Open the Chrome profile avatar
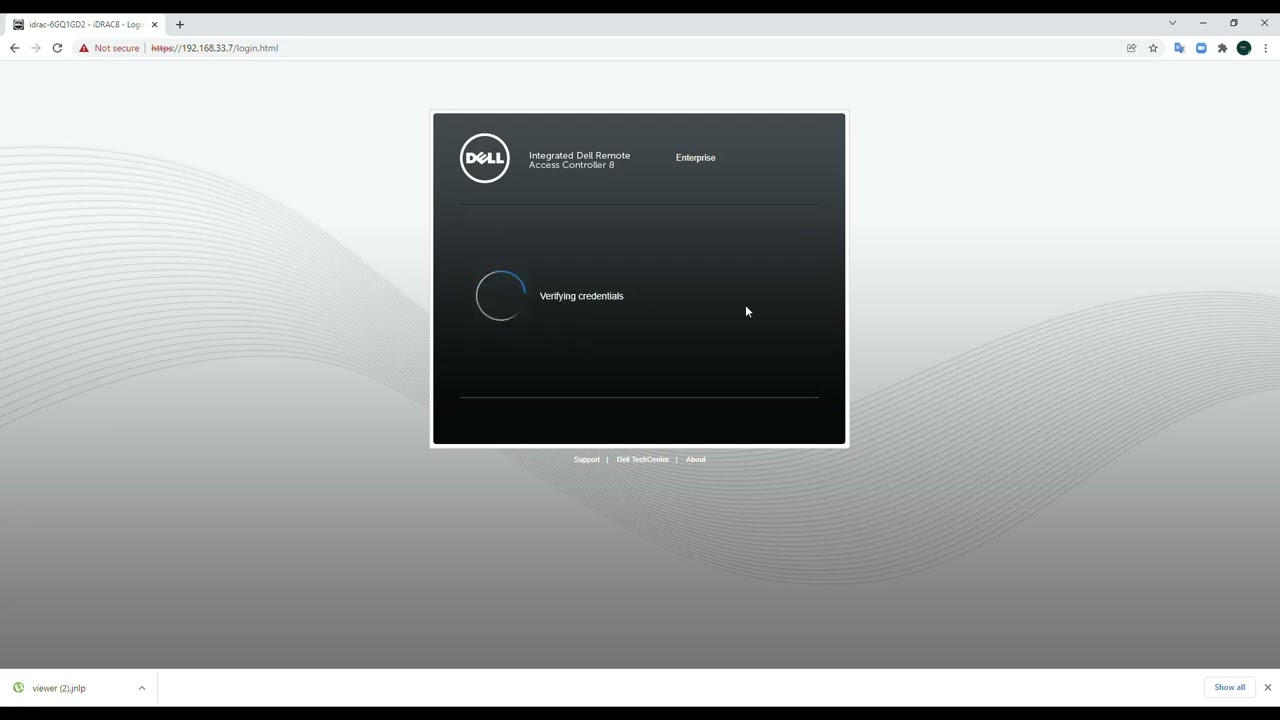Screen dimensions: 1280x720 pos(1244,48)
